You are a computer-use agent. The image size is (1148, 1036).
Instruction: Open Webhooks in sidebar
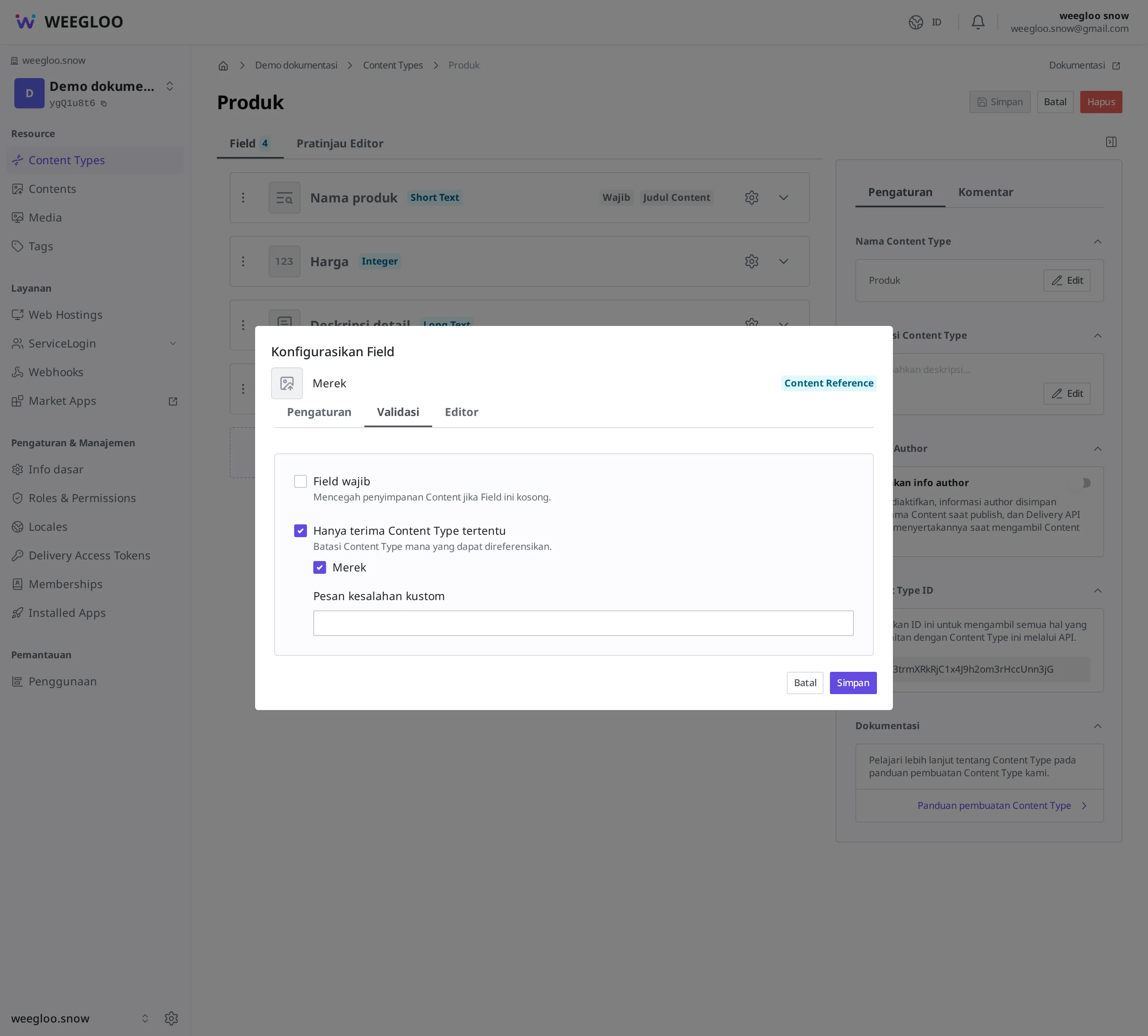(95, 372)
